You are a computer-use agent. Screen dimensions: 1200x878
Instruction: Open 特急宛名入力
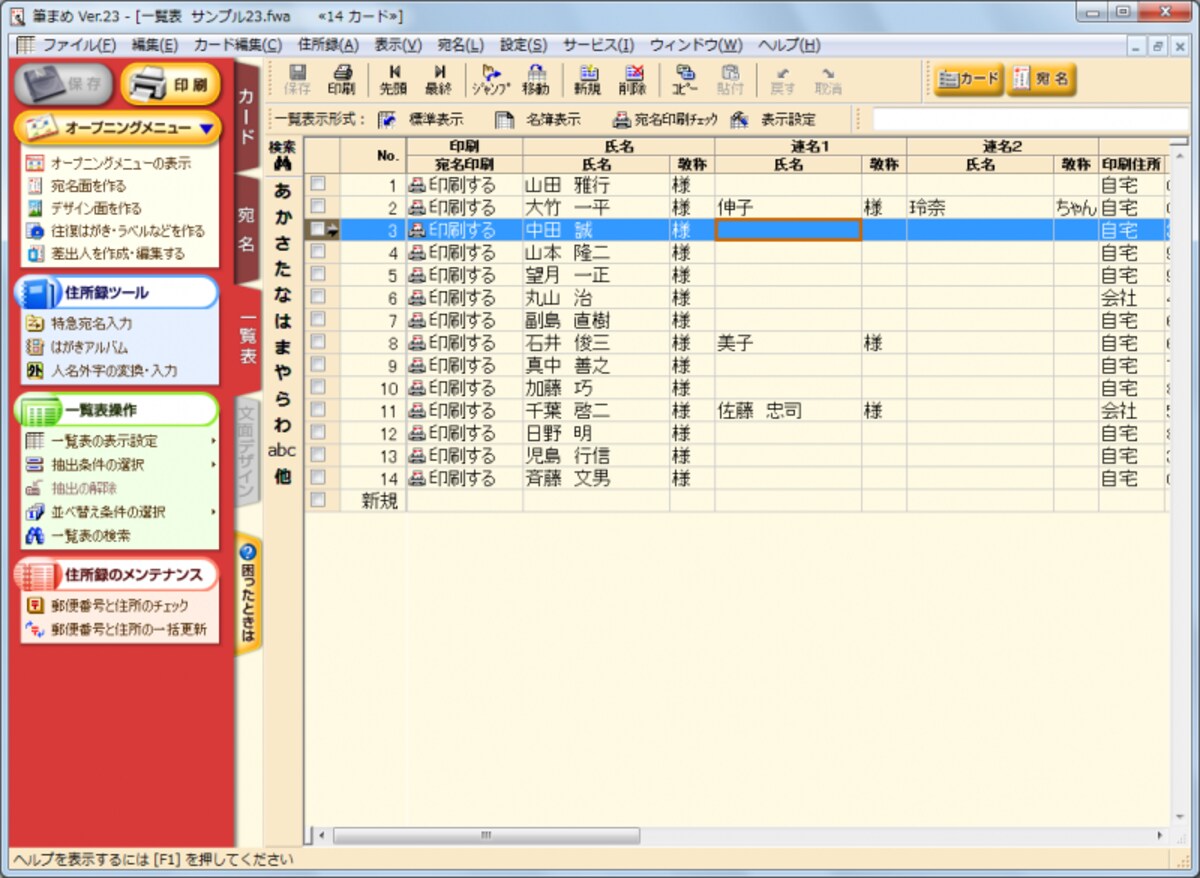(78, 324)
